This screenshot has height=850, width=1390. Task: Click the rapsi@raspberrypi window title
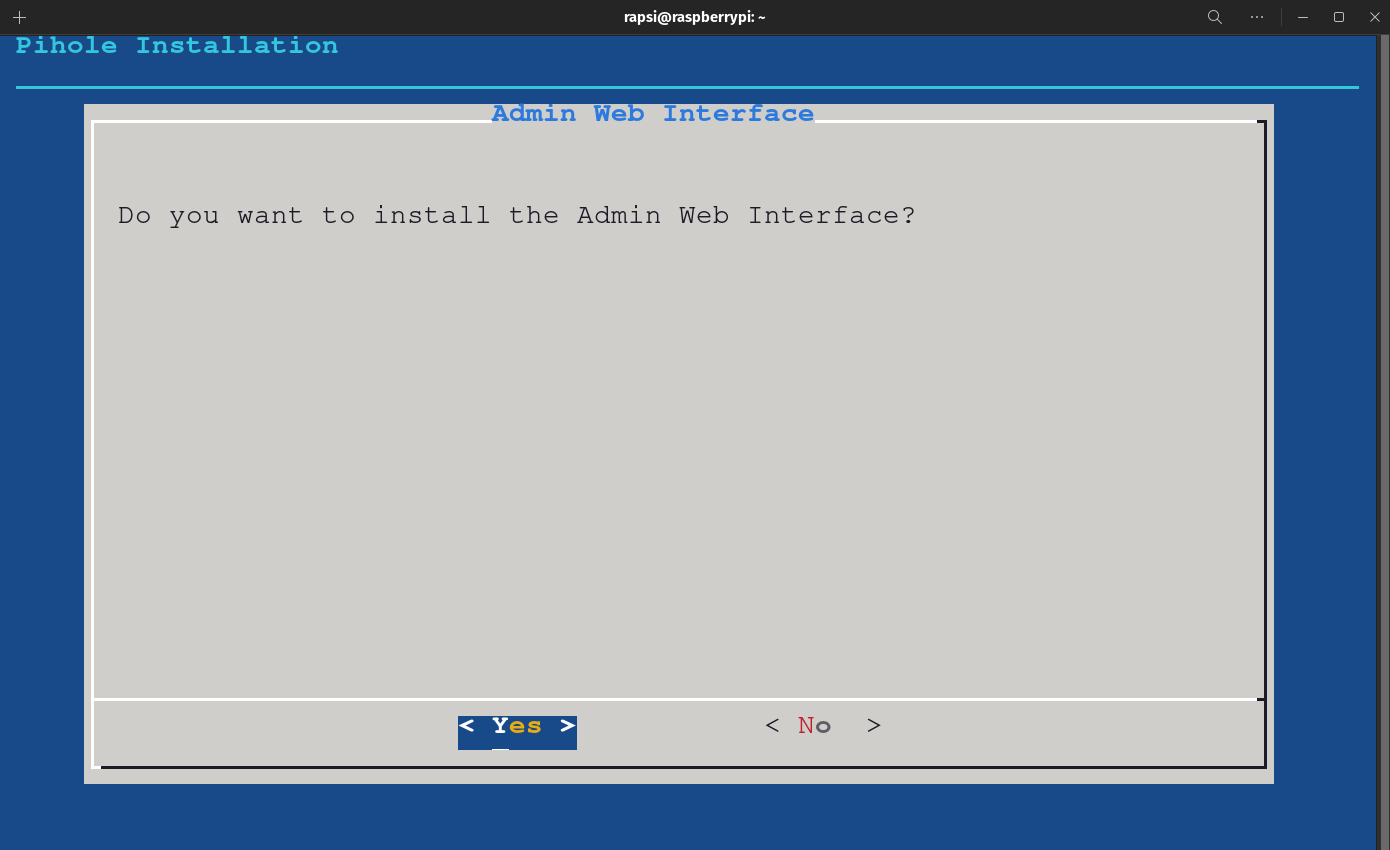[694, 17]
